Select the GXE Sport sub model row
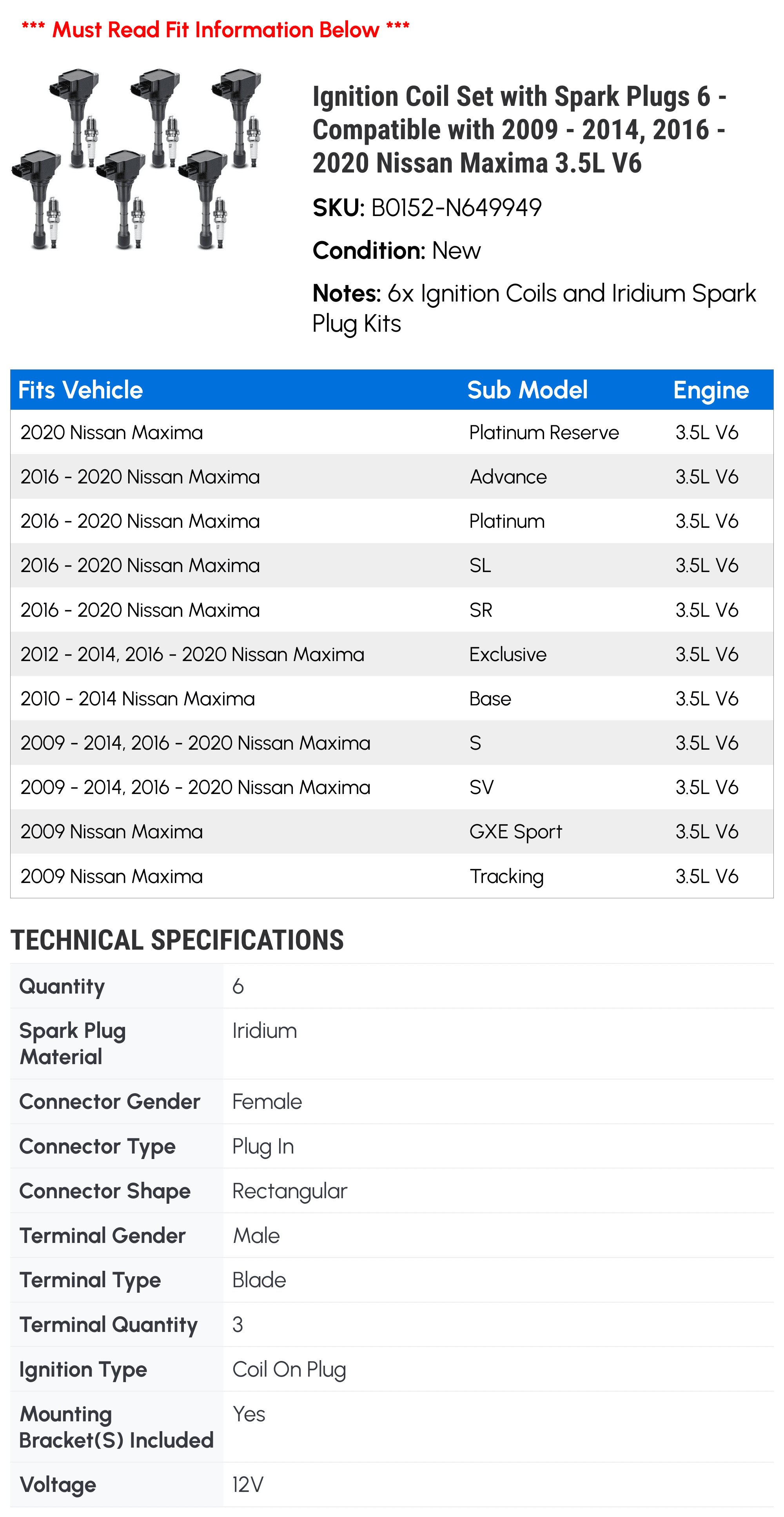This screenshot has width=784, height=1517. (392, 832)
